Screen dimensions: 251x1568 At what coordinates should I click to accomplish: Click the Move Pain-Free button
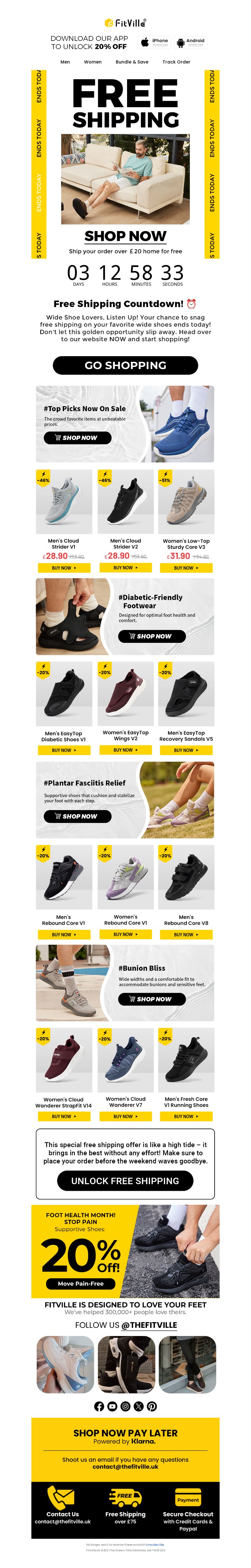(x=81, y=1283)
